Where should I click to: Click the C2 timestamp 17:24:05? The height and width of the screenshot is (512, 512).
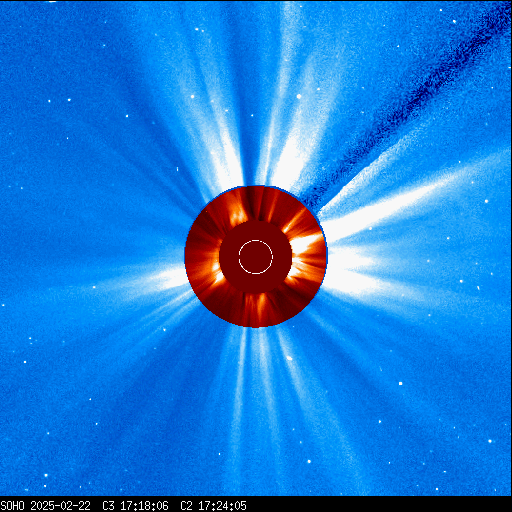(x=222, y=506)
